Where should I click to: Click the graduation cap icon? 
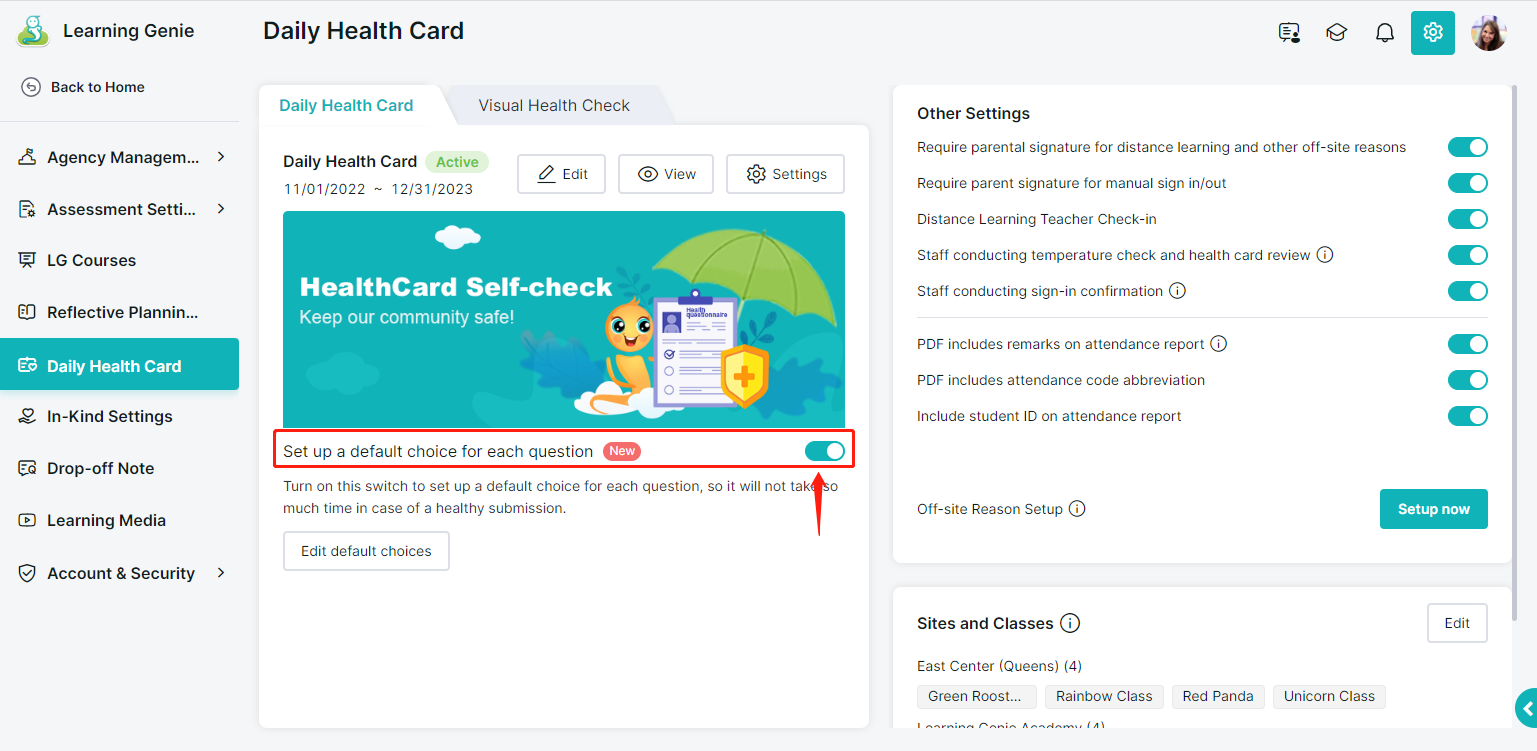click(1337, 33)
